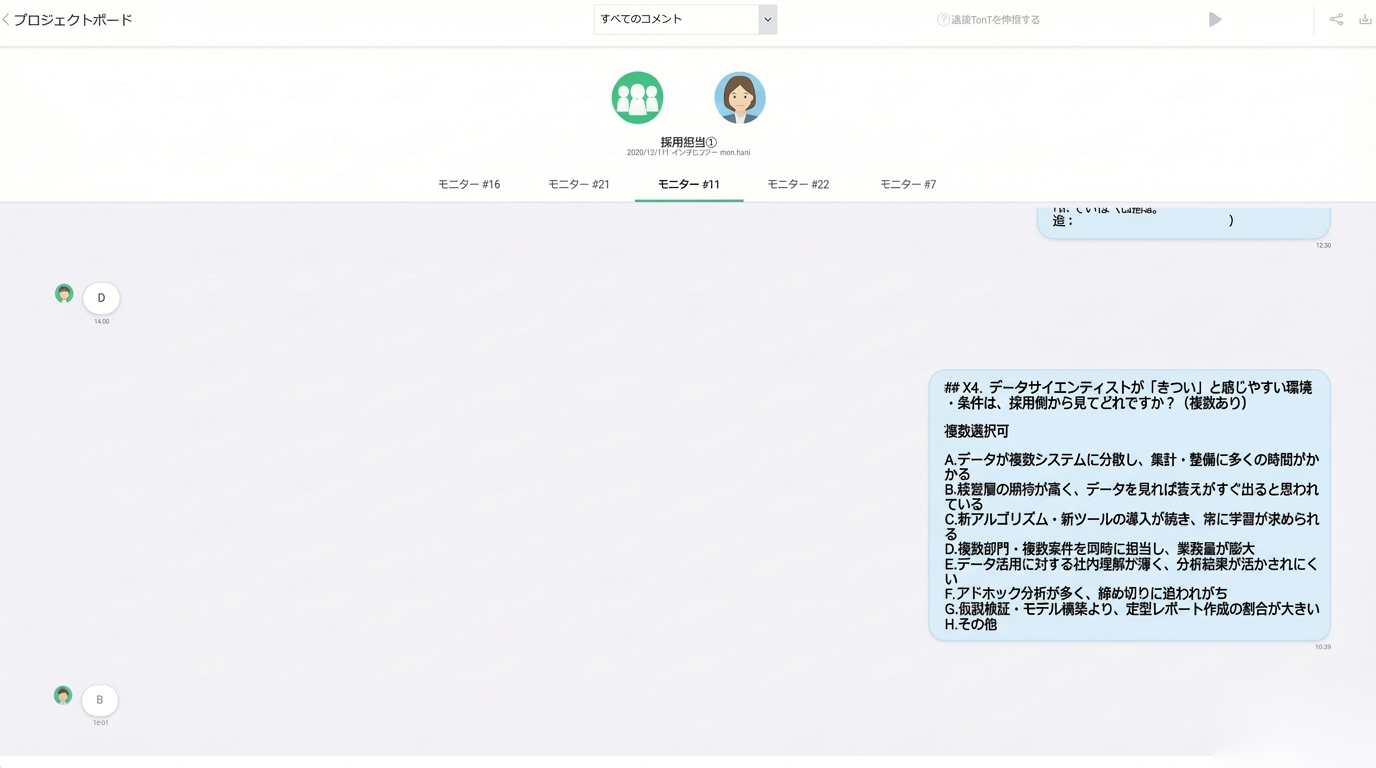Click the back arrow beside プロジェクトボード
This screenshot has height=768, width=1376.
pyautogui.click(x=6, y=20)
